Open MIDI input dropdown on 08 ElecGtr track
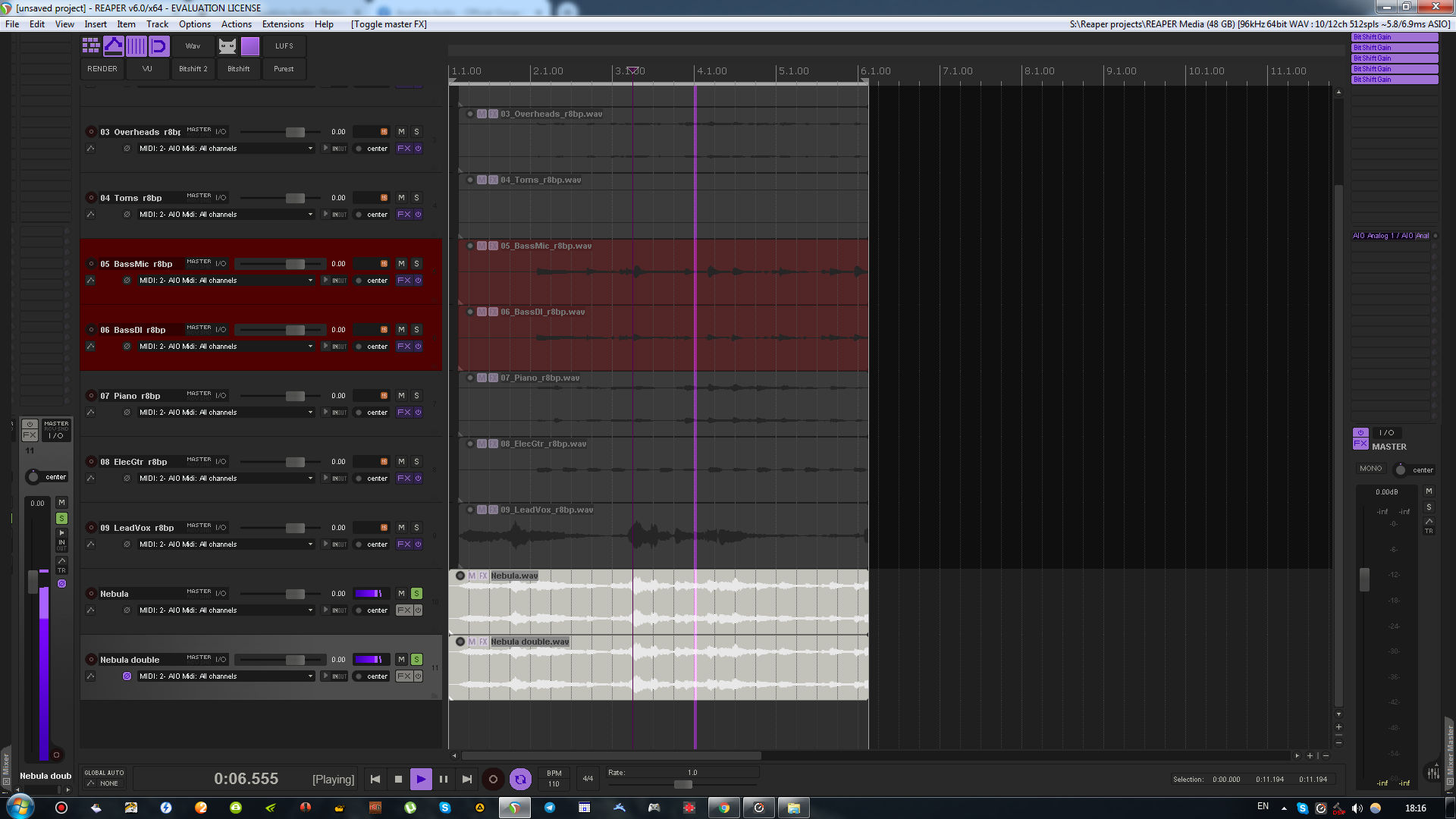This screenshot has width=1456, height=819. [x=226, y=479]
